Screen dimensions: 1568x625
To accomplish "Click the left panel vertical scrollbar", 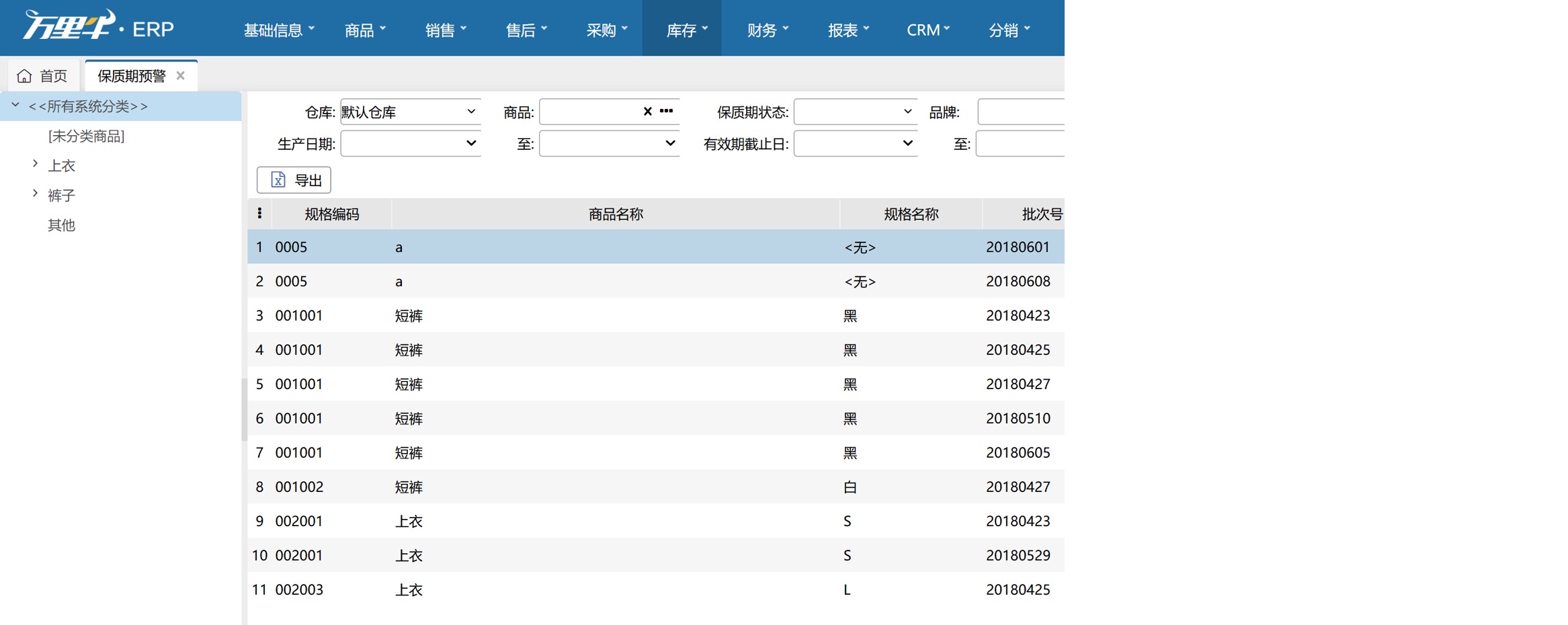I will tap(244, 410).
